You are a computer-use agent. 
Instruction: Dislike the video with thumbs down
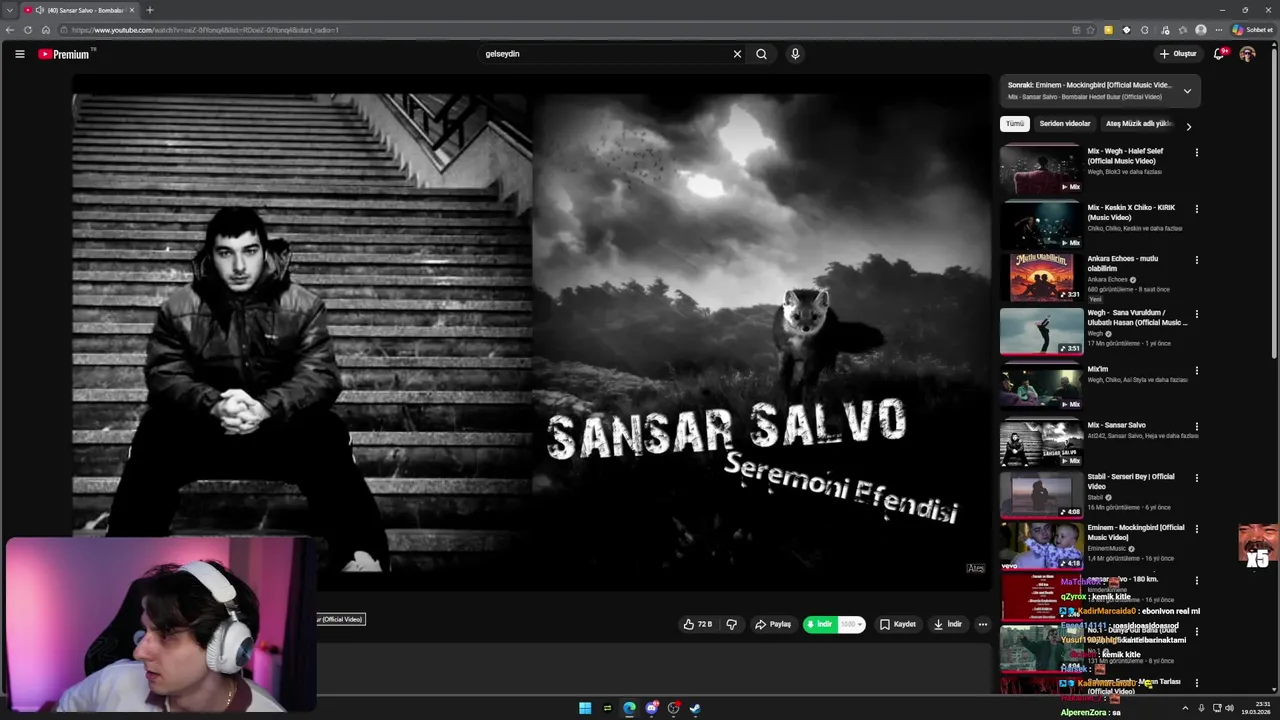(732, 624)
